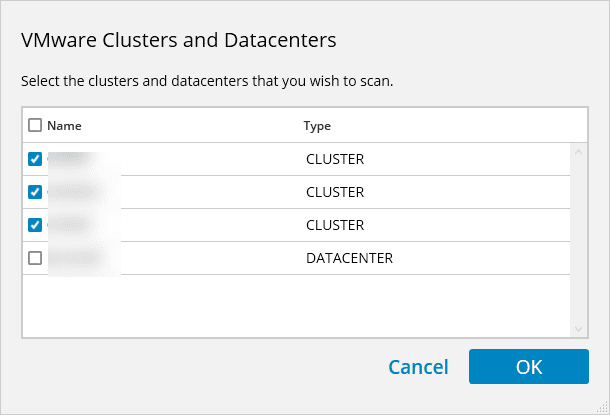610x415 pixels.
Task: Click the dialog resize grip corner
Action: coord(603,408)
